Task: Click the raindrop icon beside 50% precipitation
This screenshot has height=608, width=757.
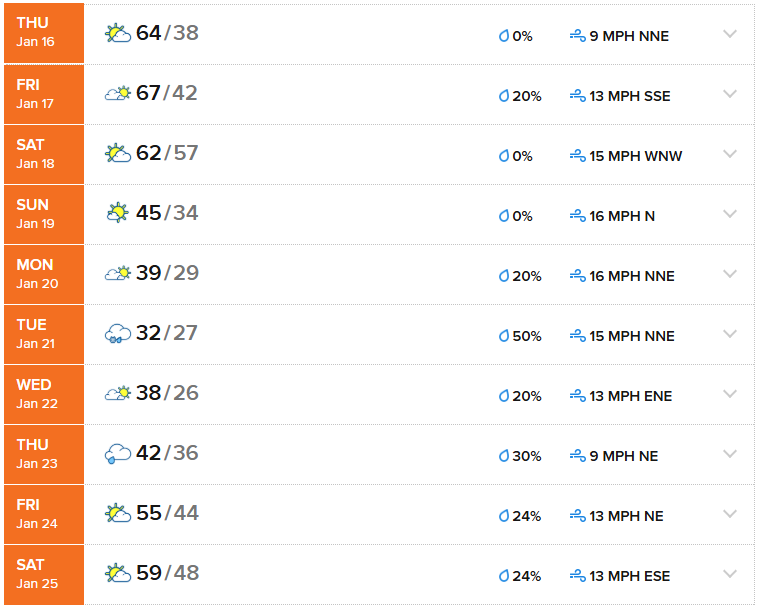Action: pos(504,336)
